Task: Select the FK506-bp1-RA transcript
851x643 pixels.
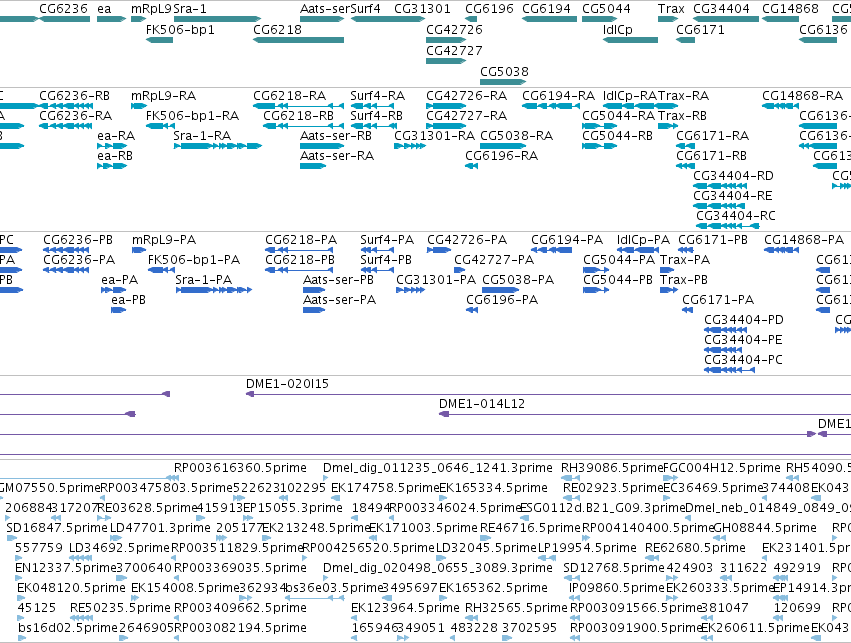Action: [x=161, y=126]
